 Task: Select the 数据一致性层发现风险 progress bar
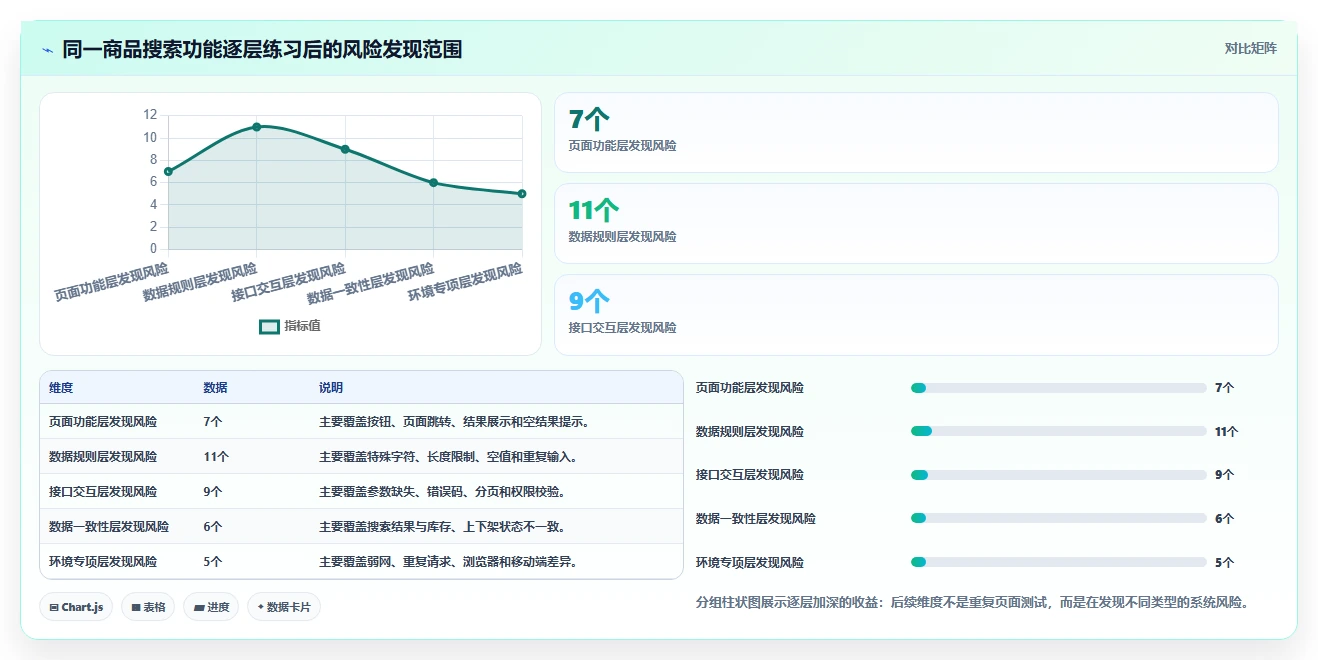click(x=1058, y=518)
